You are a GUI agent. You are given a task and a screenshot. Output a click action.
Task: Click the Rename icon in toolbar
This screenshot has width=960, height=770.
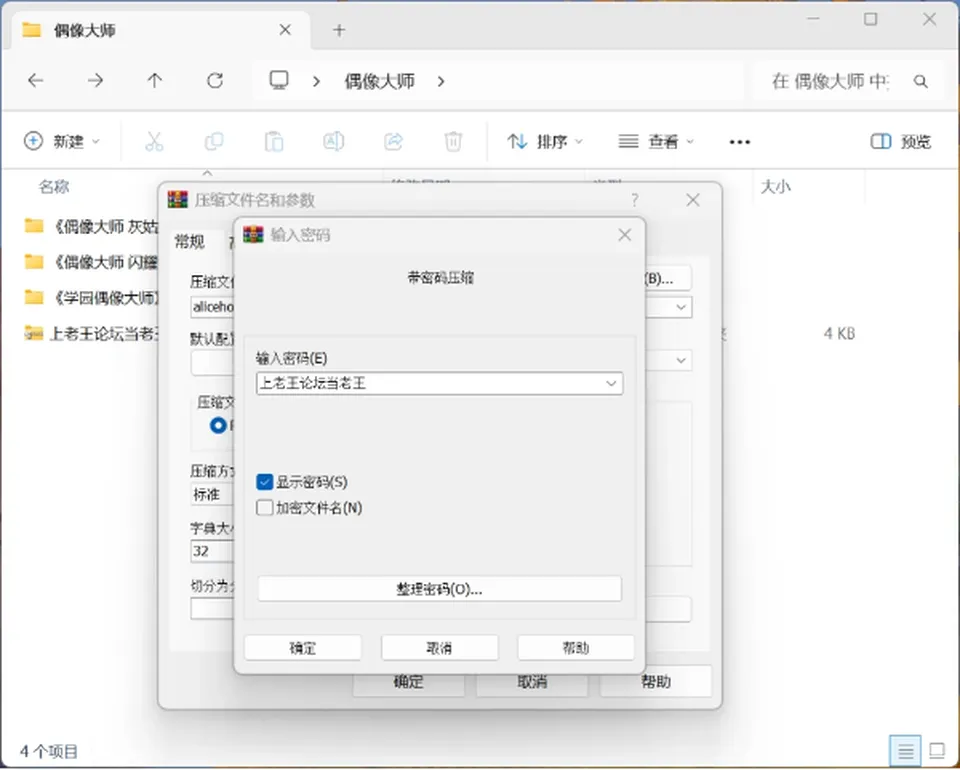tap(334, 141)
